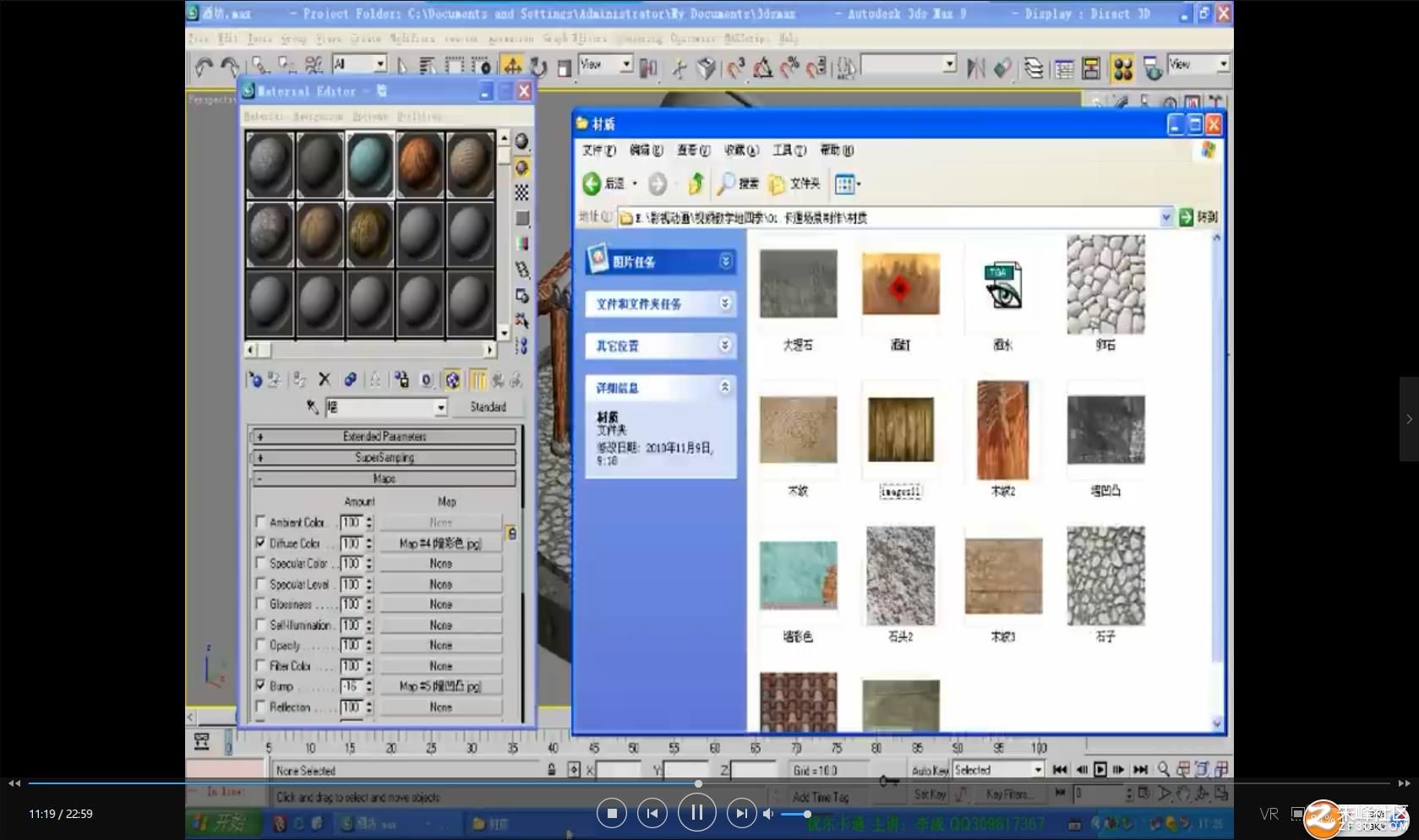Choose the Select Object arrow tool
The image size is (1419, 840).
[401, 66]
